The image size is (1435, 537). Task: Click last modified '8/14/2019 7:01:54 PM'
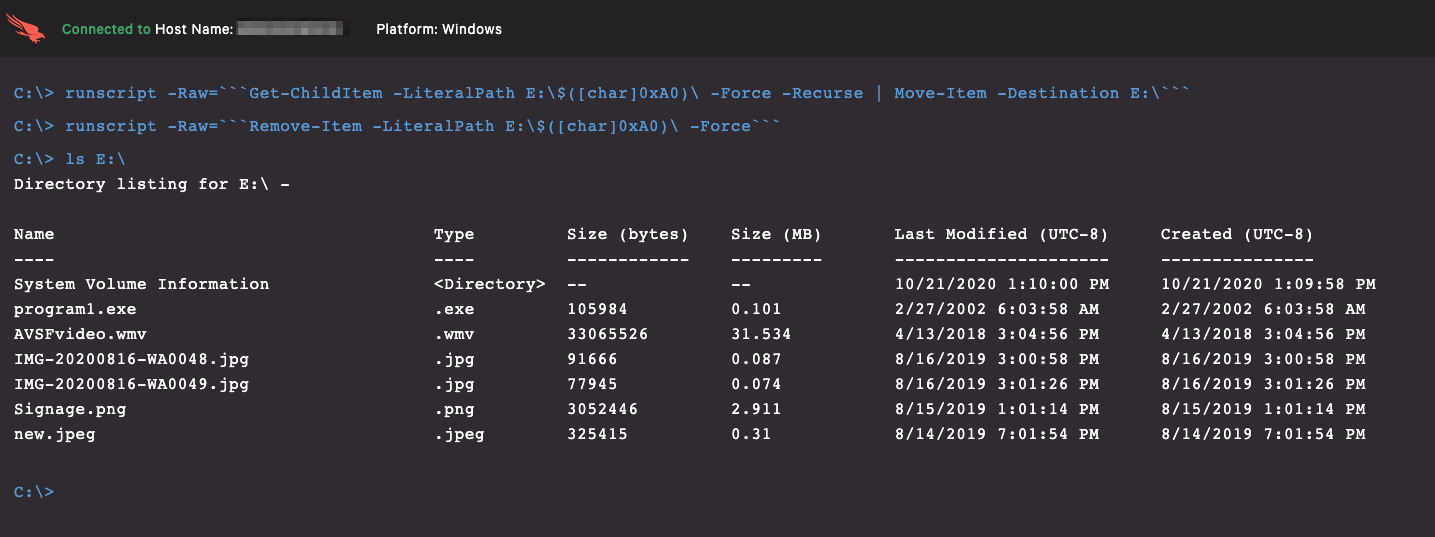tap(997, 434)
